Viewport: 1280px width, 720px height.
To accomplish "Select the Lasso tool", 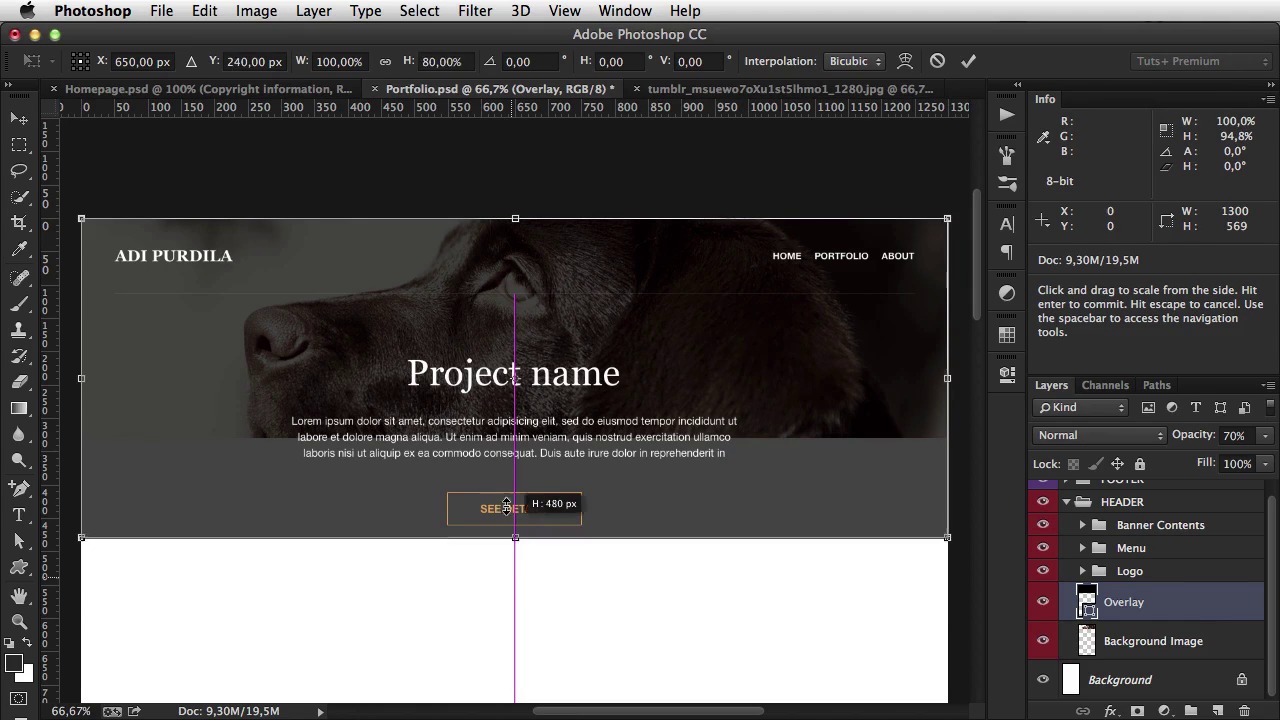I will 19,171.
